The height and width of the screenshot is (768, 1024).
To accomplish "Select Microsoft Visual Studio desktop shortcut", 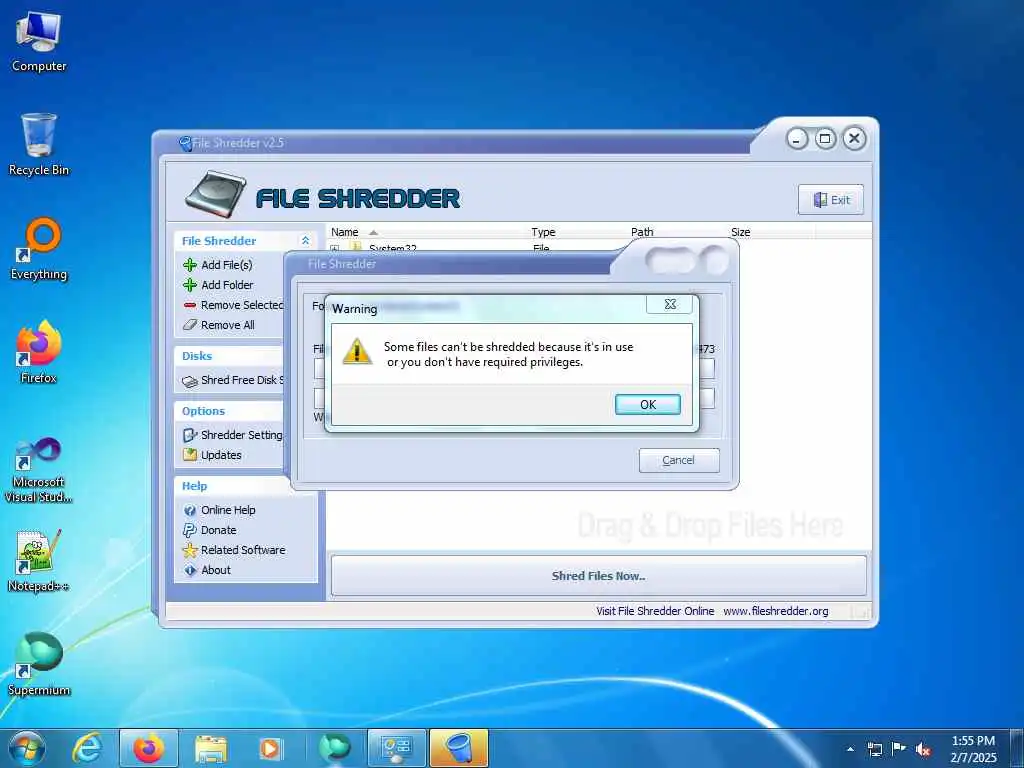I will tap(39, 470).
